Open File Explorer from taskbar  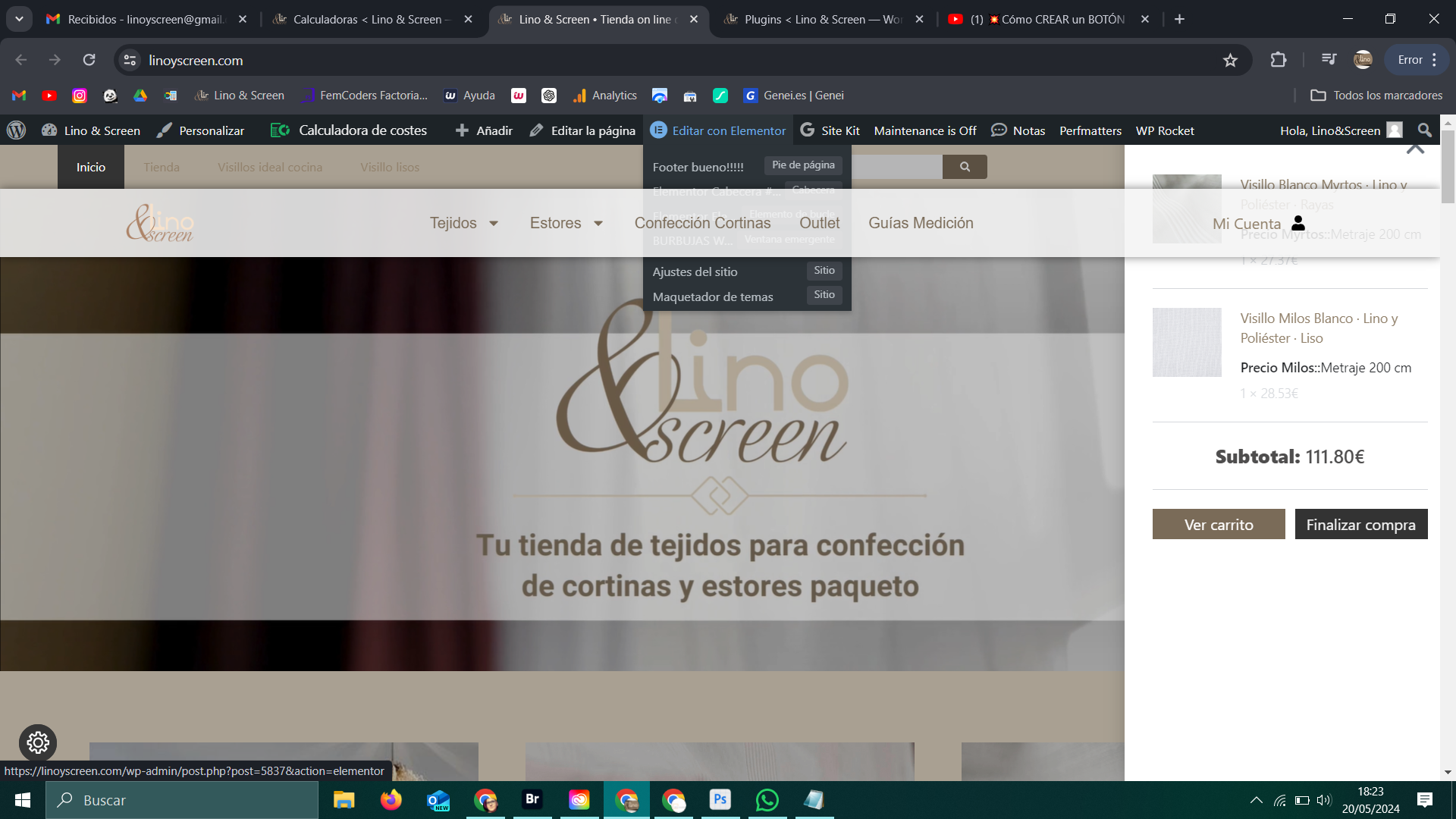click(x=344, y=800)
